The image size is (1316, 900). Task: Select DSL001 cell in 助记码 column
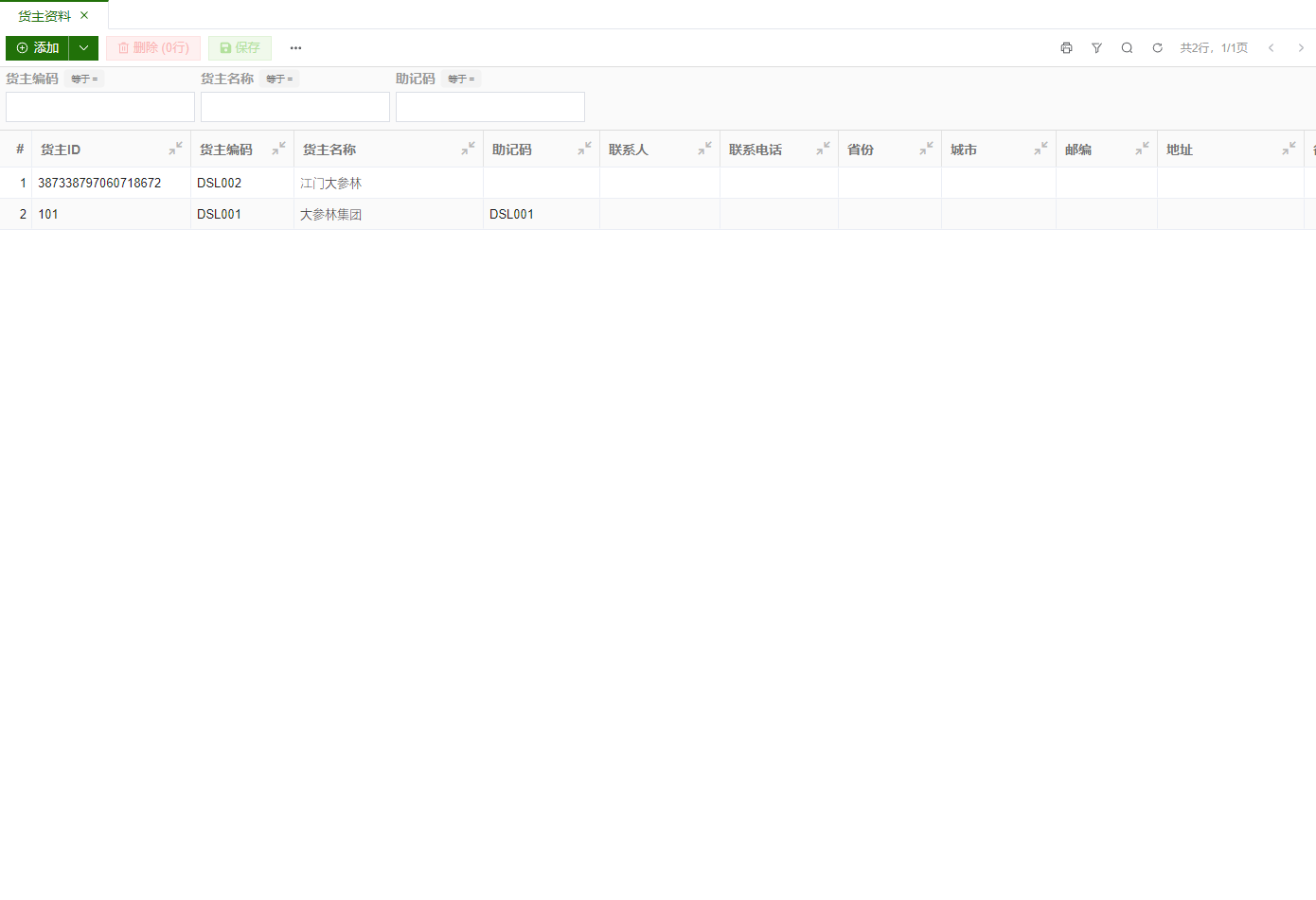click(x=542, y=214)
